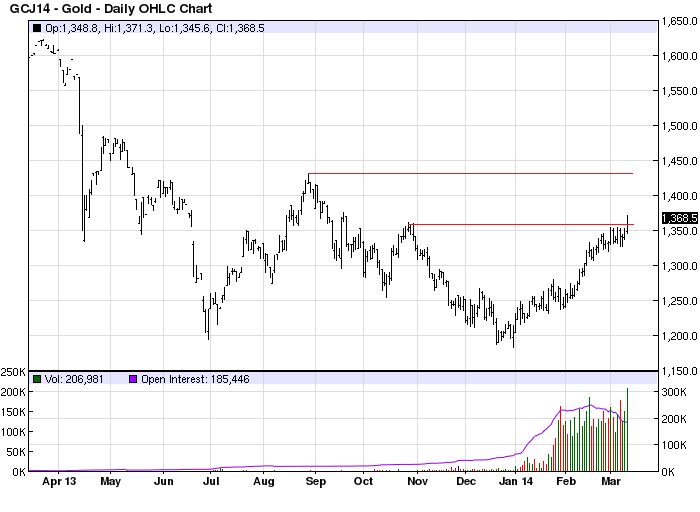Click the lower red resistance line
The width and height of the screenshot is (700, 512).
[521, 224]
